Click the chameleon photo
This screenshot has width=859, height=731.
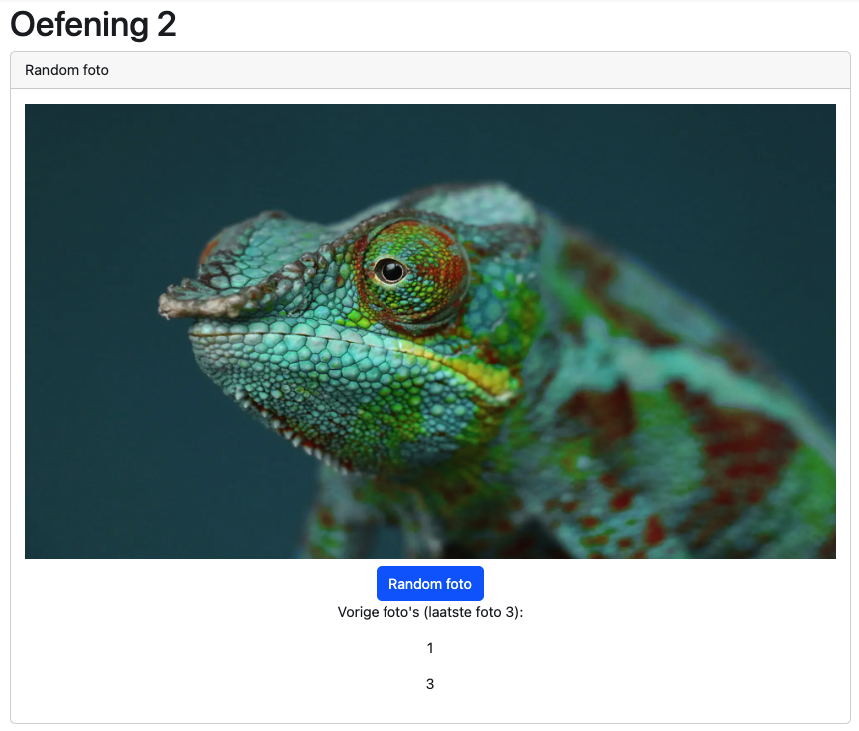click(x=430, y=330)
